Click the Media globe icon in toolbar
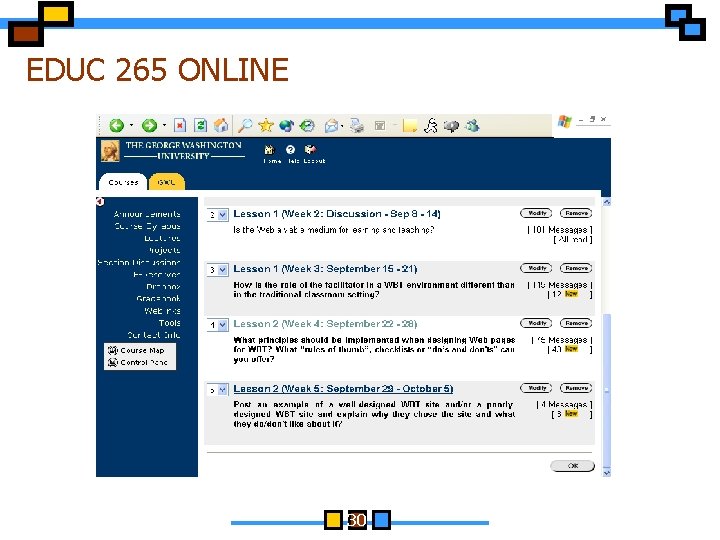The height and width of the screenshot is (540, 720). (x=287, y=125)
